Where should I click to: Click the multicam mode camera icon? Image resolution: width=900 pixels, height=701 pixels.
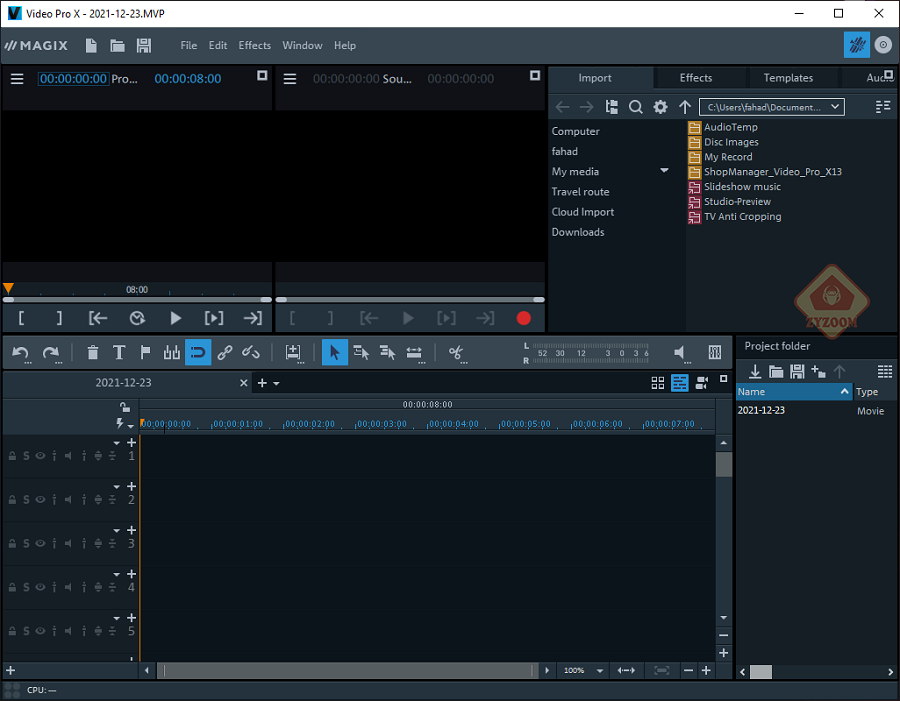click(x=701, y=383)
